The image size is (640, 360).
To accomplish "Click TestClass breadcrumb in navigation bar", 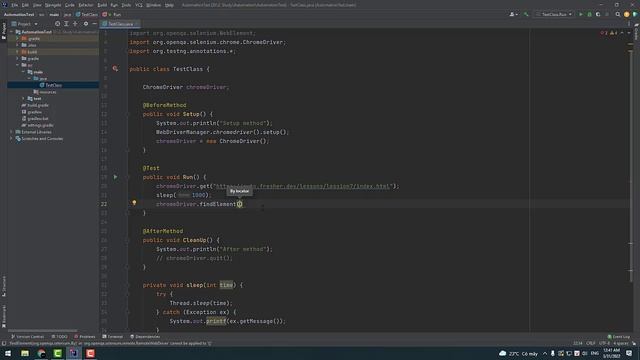I will [87, 14].
